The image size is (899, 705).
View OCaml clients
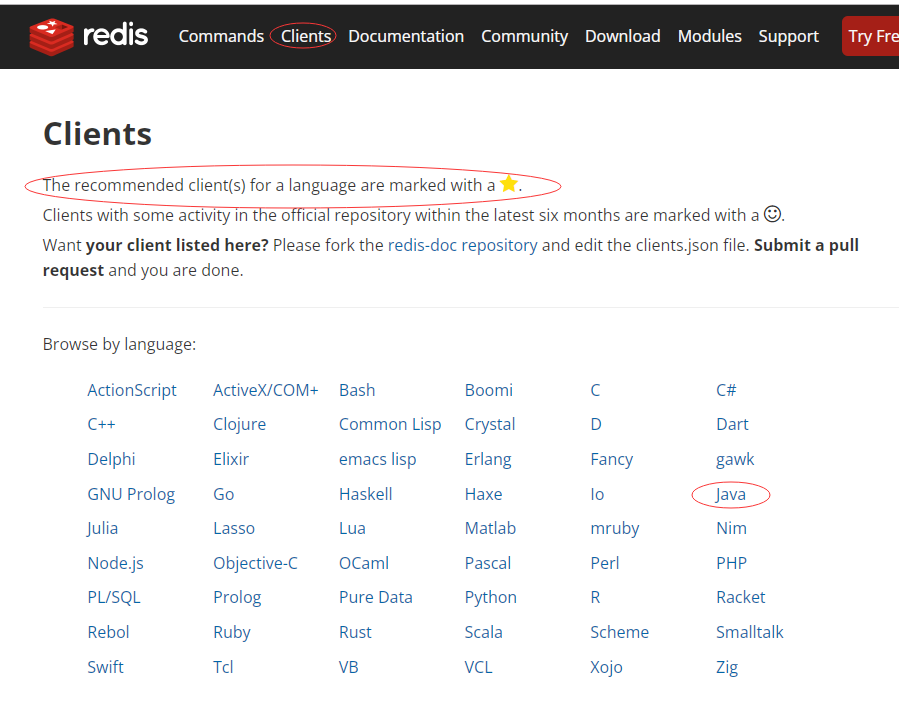tap(363, 563)
